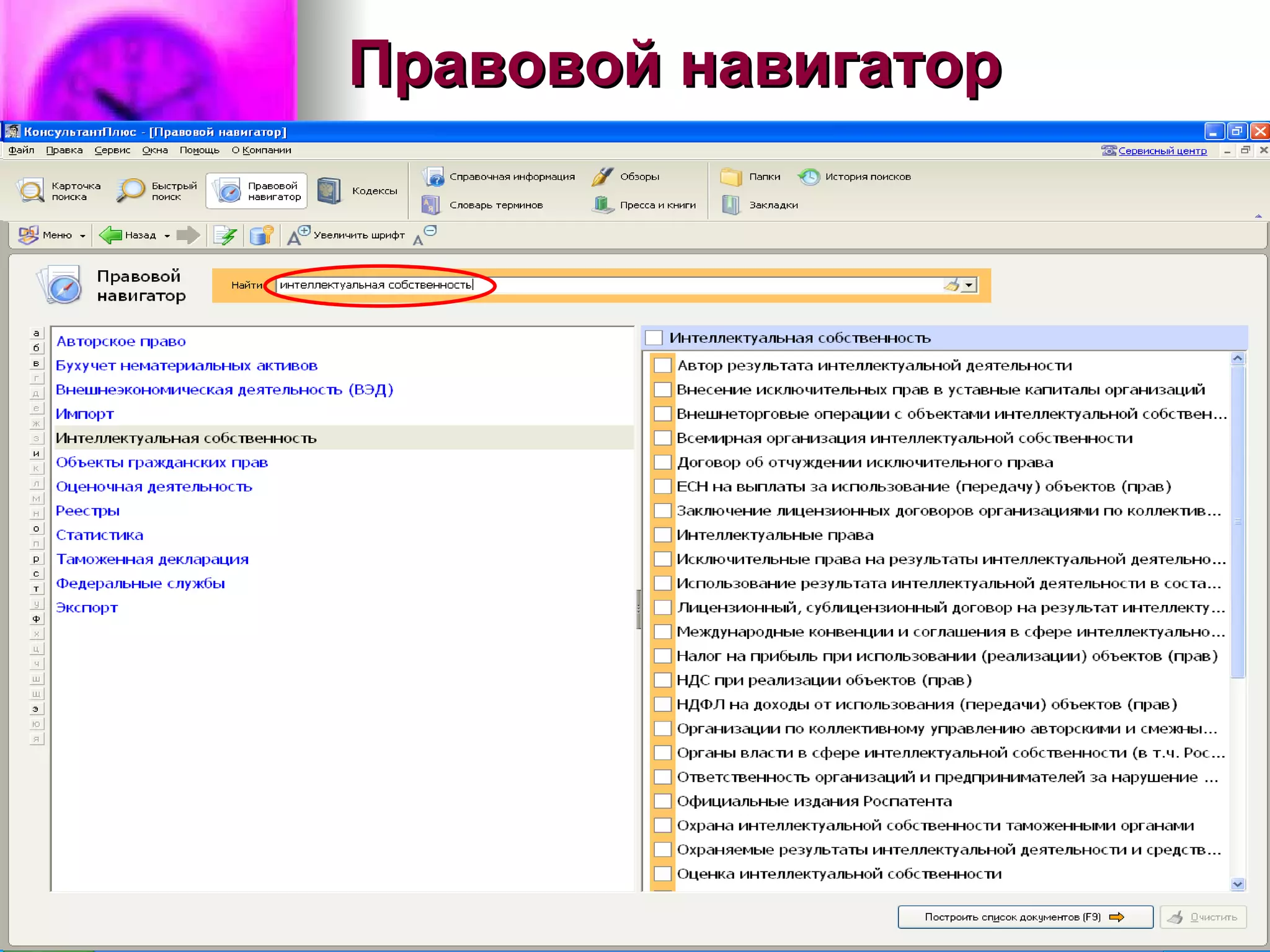Open Словарь терминов dictionary
Screen dimensions: 1270x952
pyautogui.click(x=482, y=205)
